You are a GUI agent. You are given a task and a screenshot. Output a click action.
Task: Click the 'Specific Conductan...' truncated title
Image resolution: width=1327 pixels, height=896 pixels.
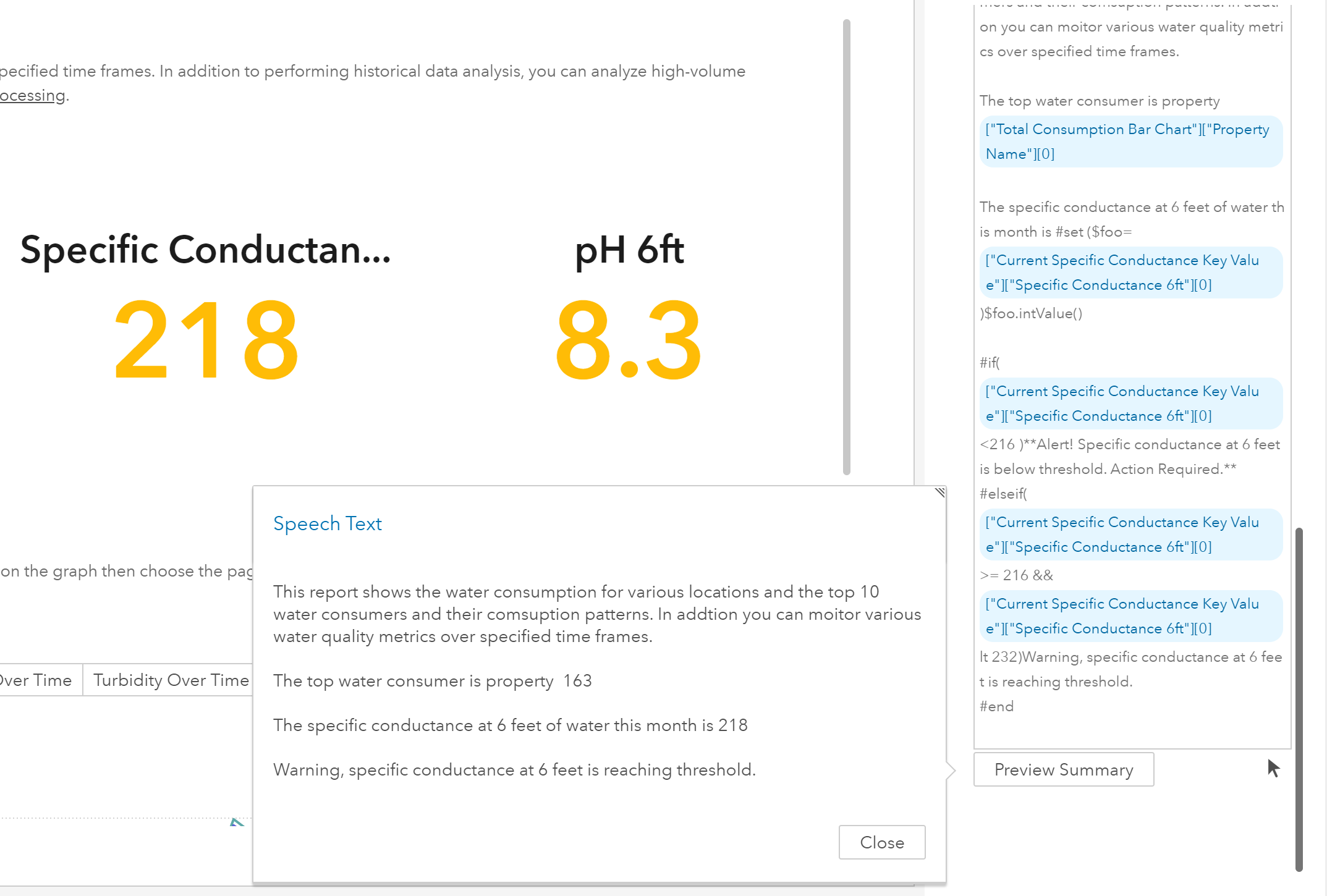(205, 250)
